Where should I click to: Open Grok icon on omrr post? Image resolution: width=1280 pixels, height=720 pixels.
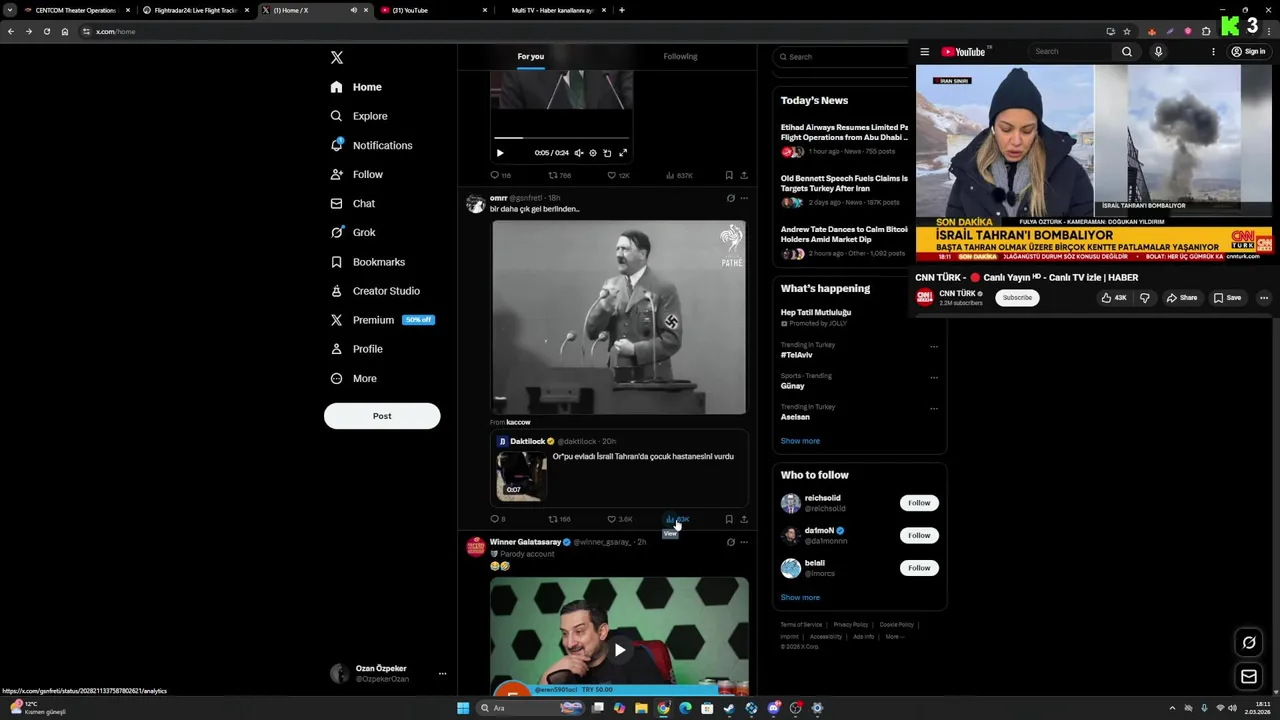click(x=730, y=198)
